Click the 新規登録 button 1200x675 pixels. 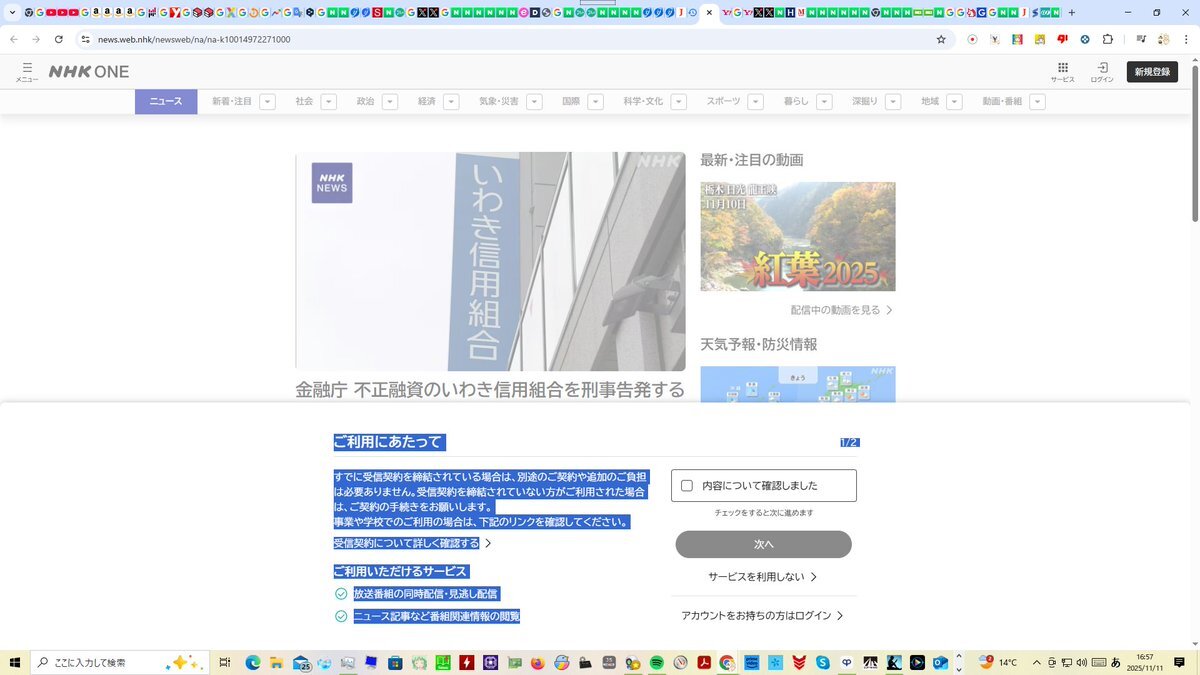1152,72
